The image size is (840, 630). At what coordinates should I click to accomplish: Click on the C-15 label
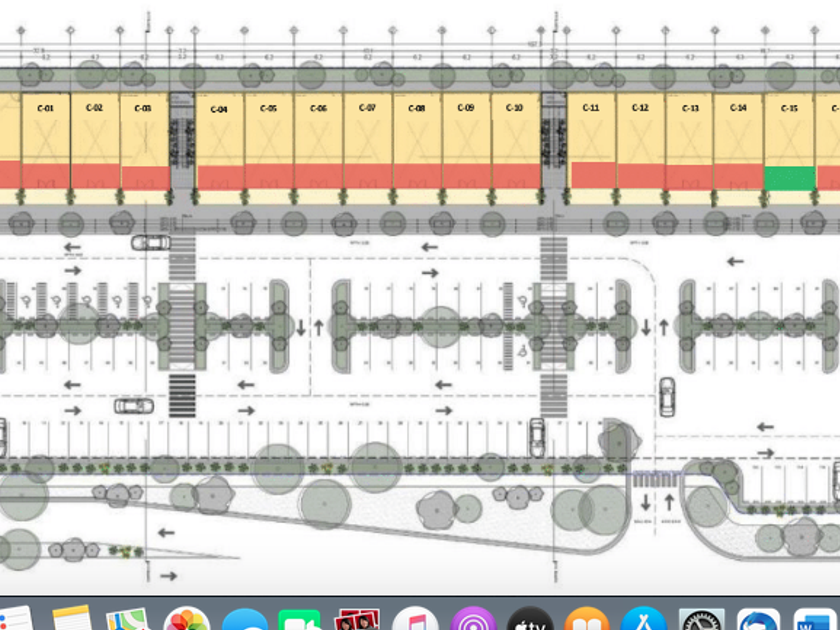789,108
